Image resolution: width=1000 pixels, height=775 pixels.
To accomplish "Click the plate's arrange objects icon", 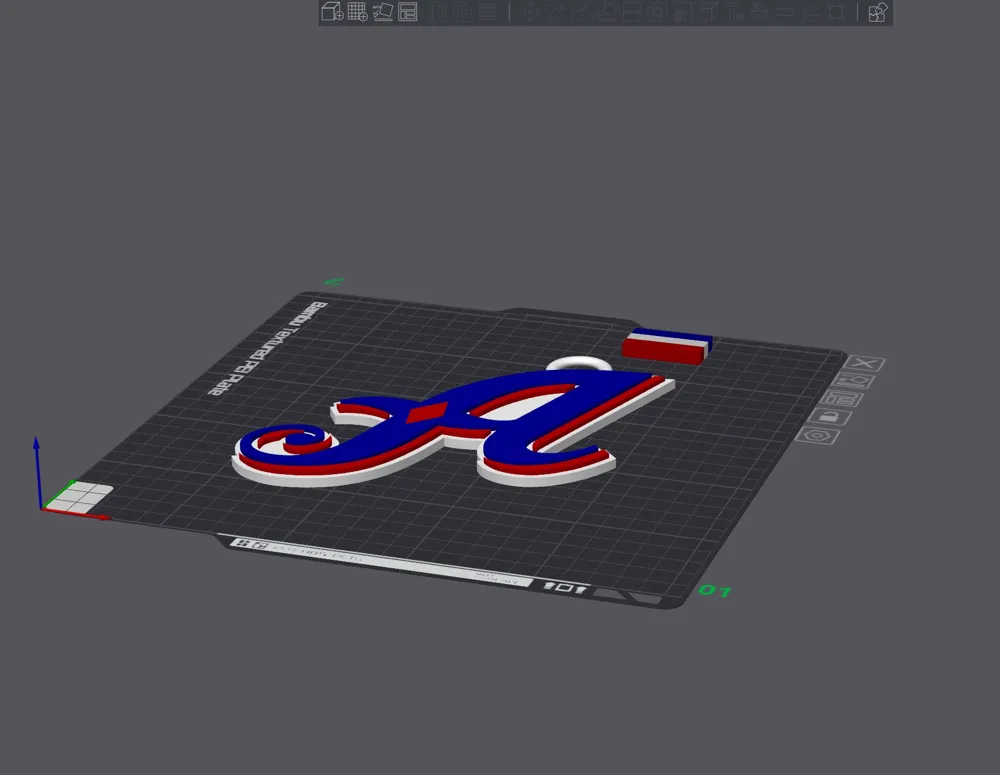I will [x=843, y=399].
